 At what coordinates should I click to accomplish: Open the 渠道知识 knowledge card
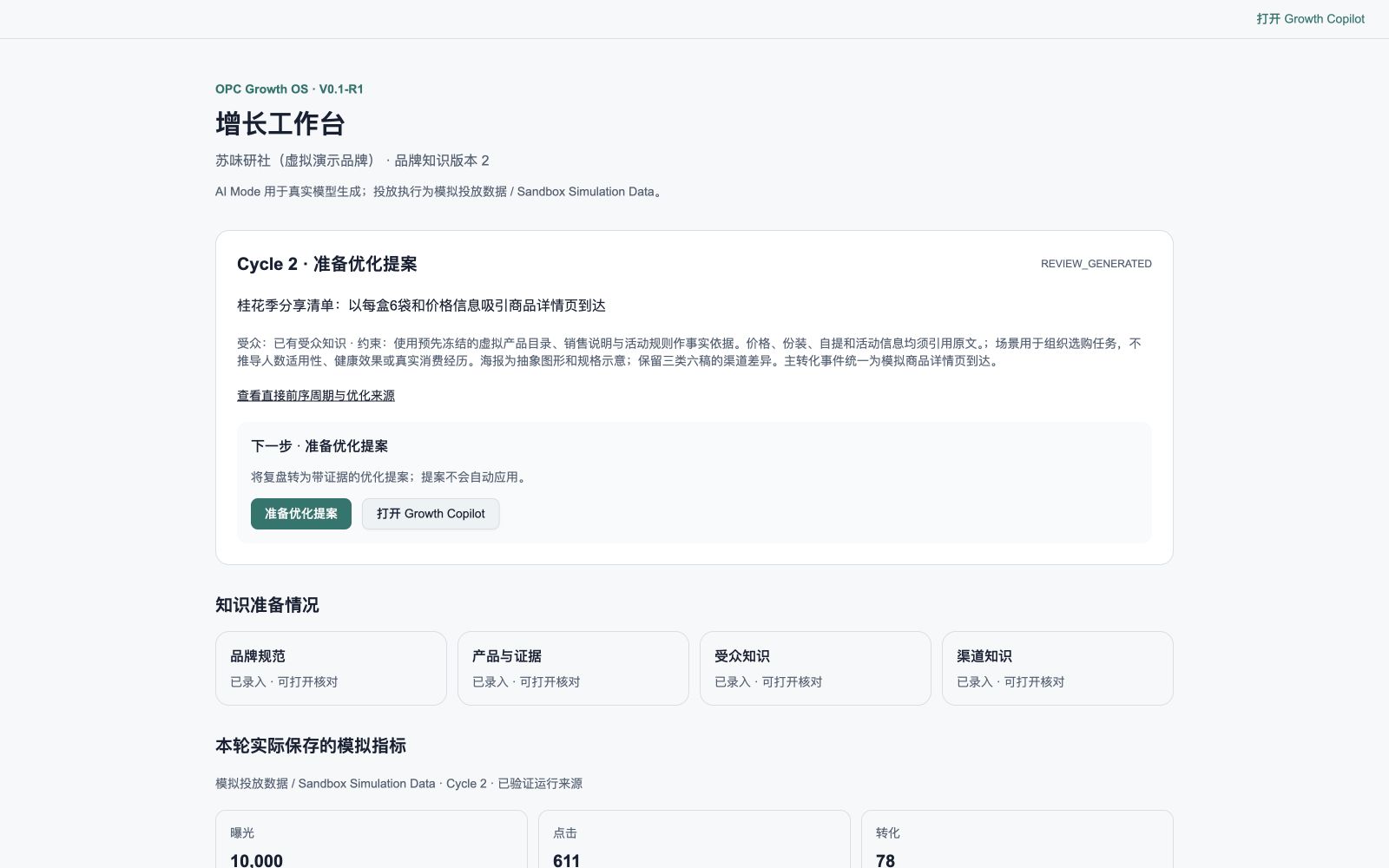1057,668
